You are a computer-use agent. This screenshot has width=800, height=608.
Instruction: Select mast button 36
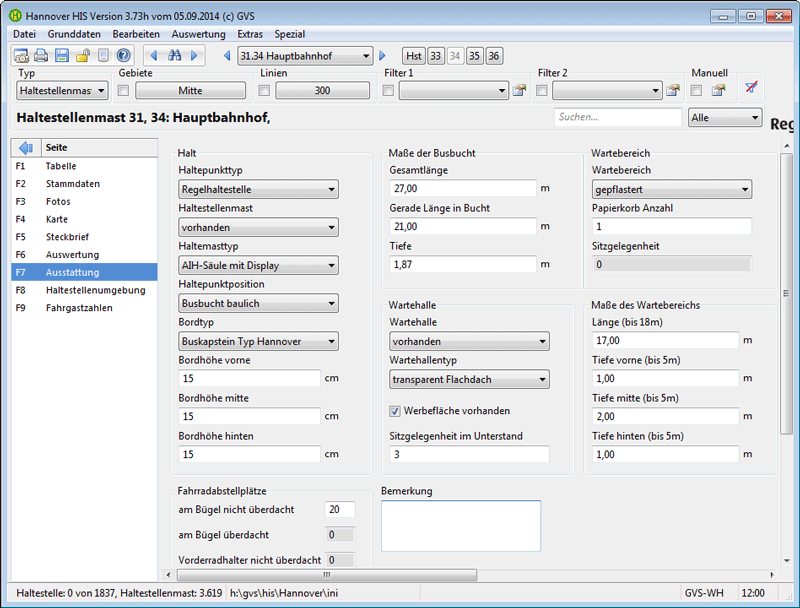494,56
